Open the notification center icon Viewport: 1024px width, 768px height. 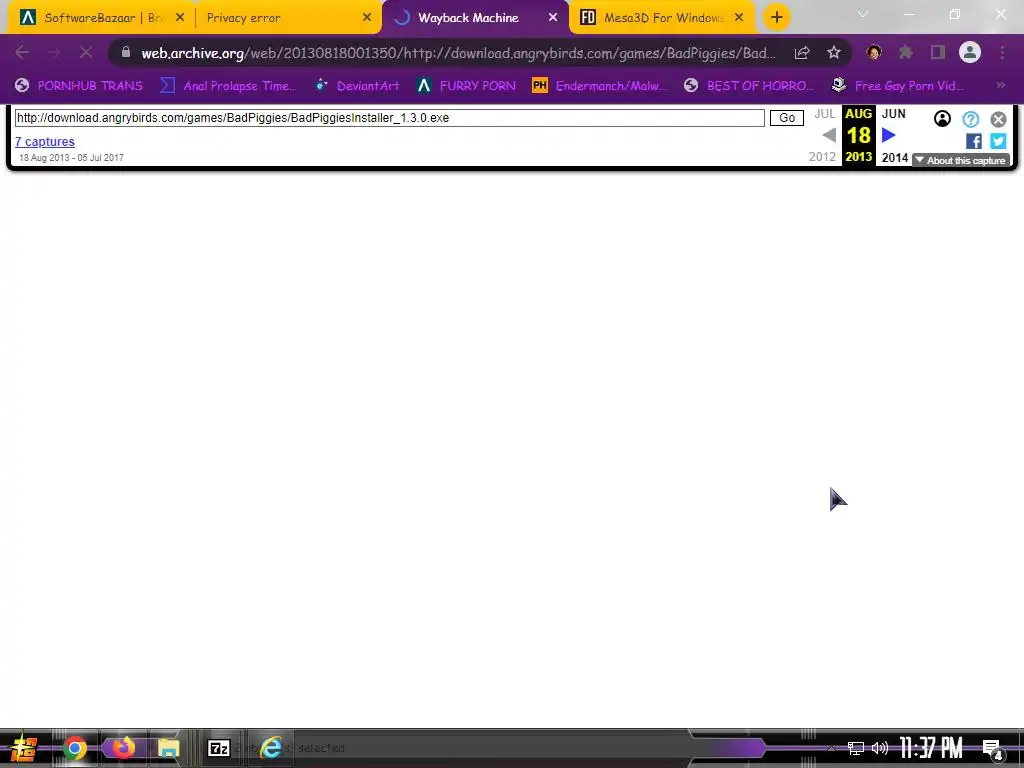993,750
